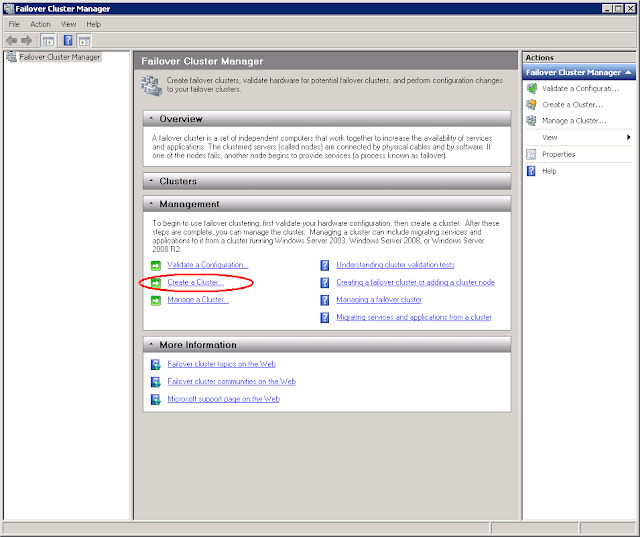Open Help from the toolbar question mark

pyautogui.click(x=68, y=40)
